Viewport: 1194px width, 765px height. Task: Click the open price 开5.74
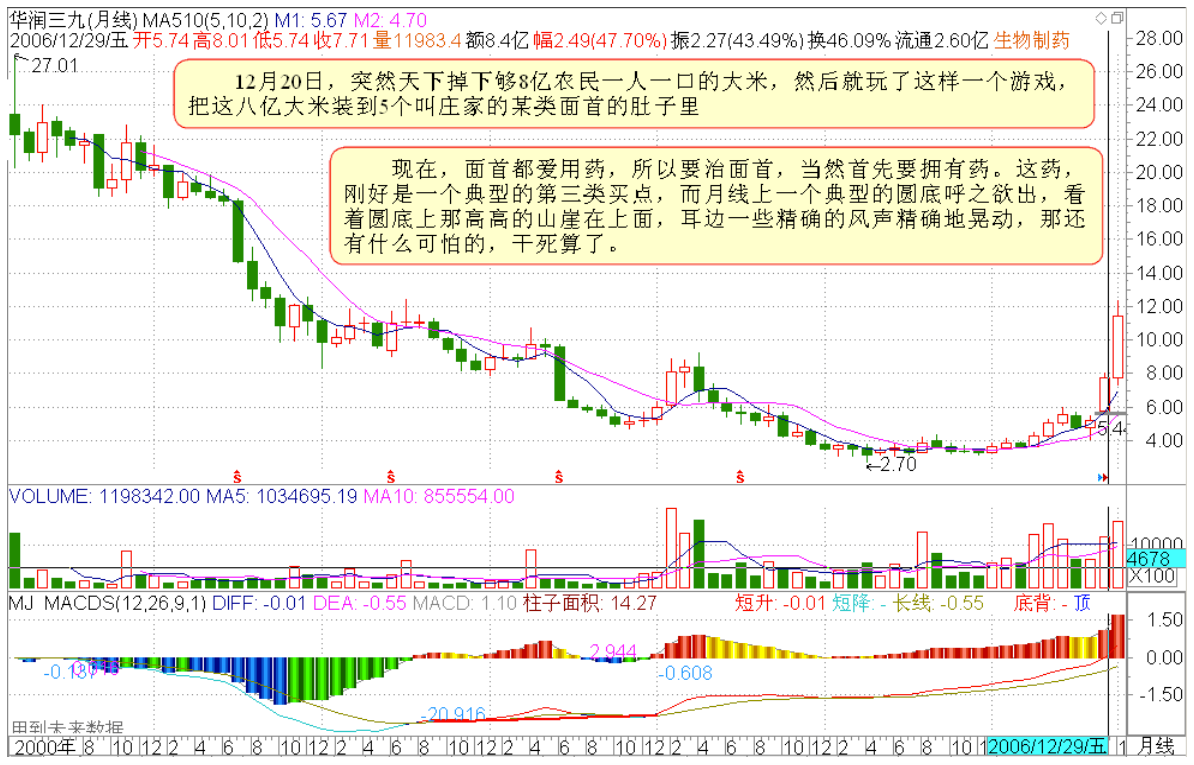[161, 40]
